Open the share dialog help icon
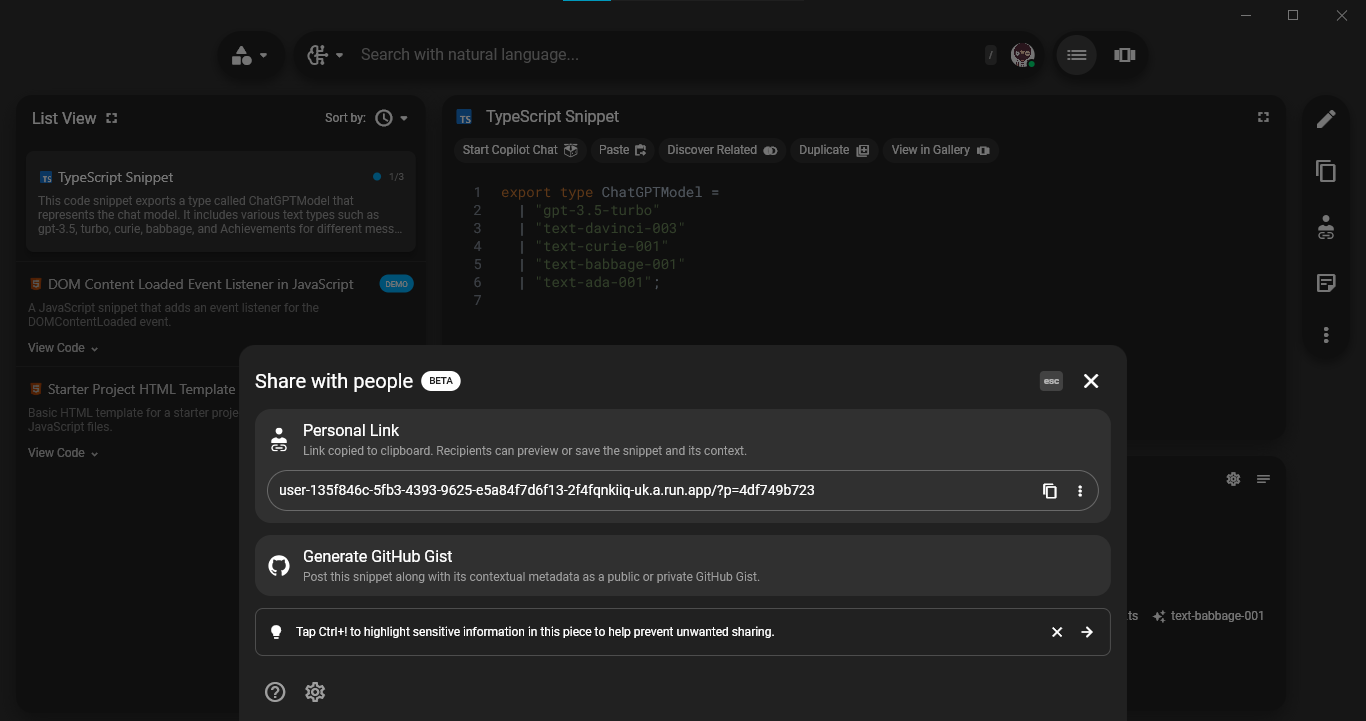The width and height of the screenshot is (1366, 721). click(x=275, y=692)
